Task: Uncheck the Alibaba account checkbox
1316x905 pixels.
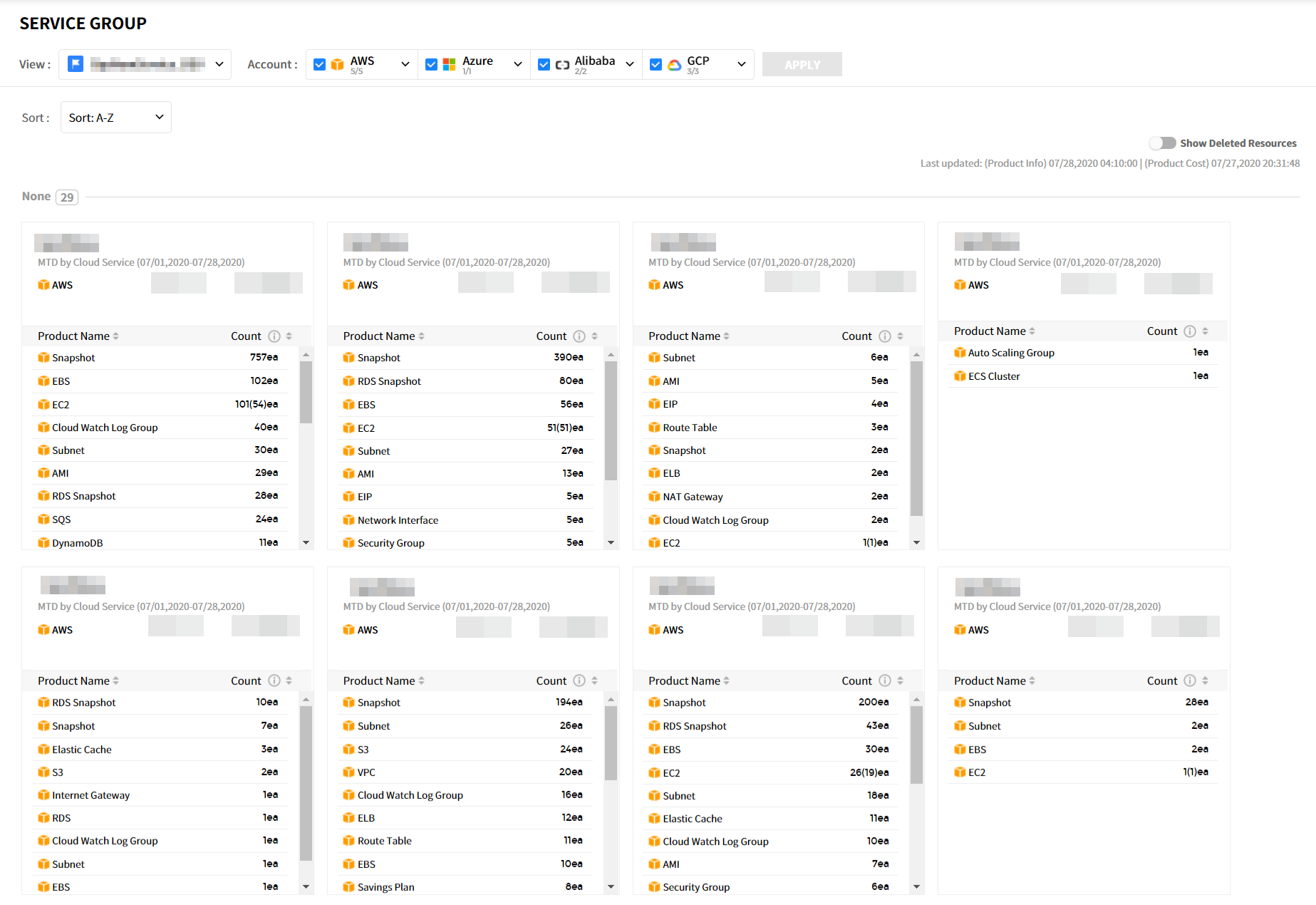Action: click(x=544, y=65)
